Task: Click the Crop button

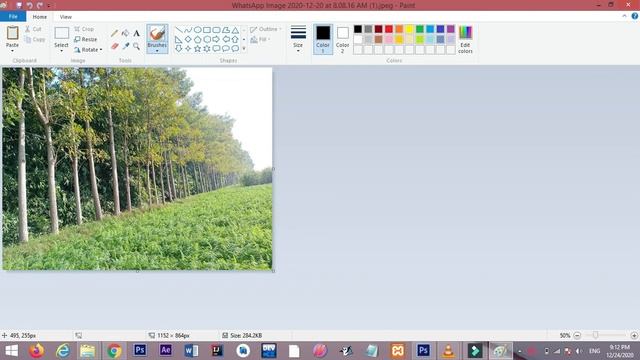Action: (84, 29)
